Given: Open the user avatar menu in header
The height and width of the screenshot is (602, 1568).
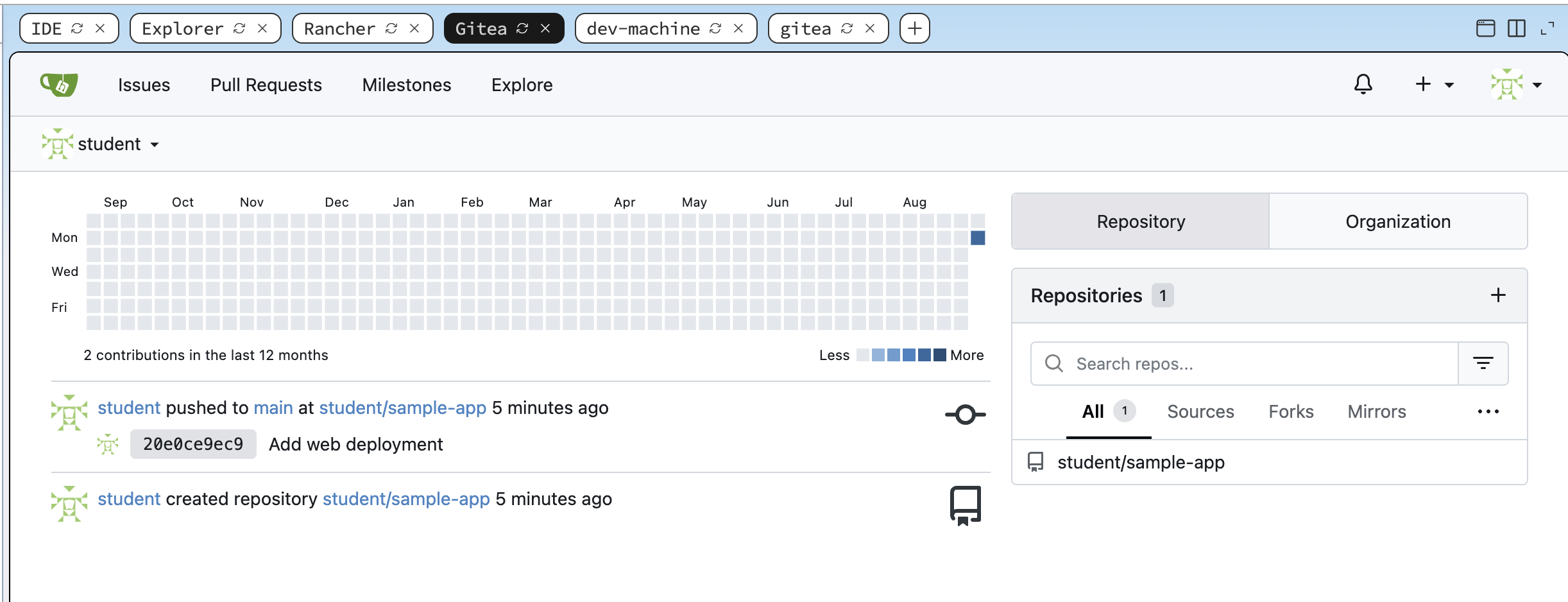Looking at the screenshot, I should (x=1517, y=84).
